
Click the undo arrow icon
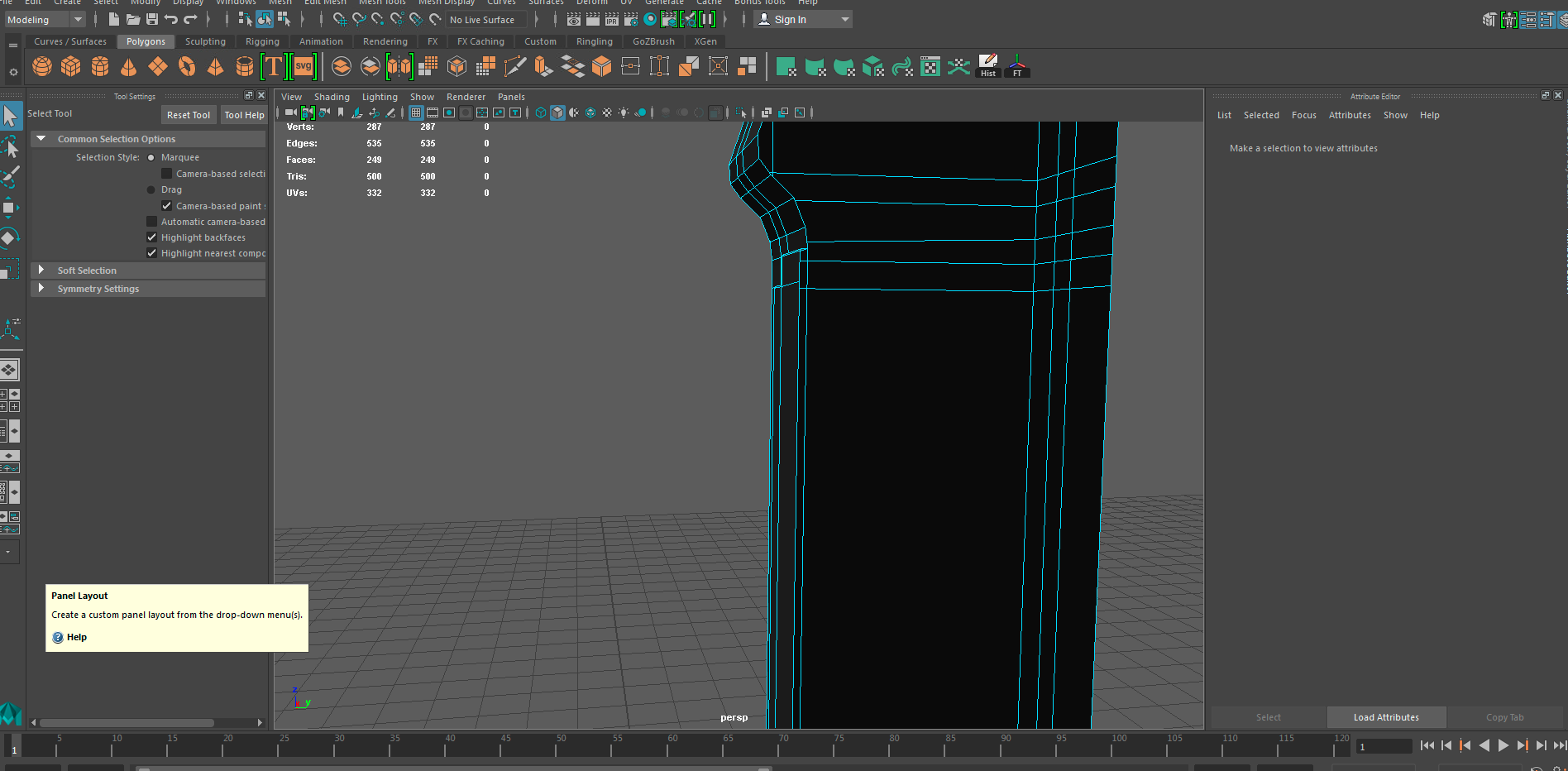coord(171,19)
